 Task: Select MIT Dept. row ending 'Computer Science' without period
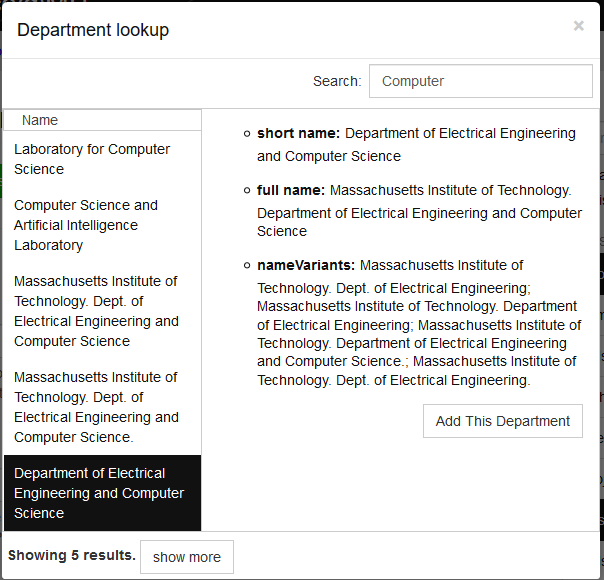[102, 311]
